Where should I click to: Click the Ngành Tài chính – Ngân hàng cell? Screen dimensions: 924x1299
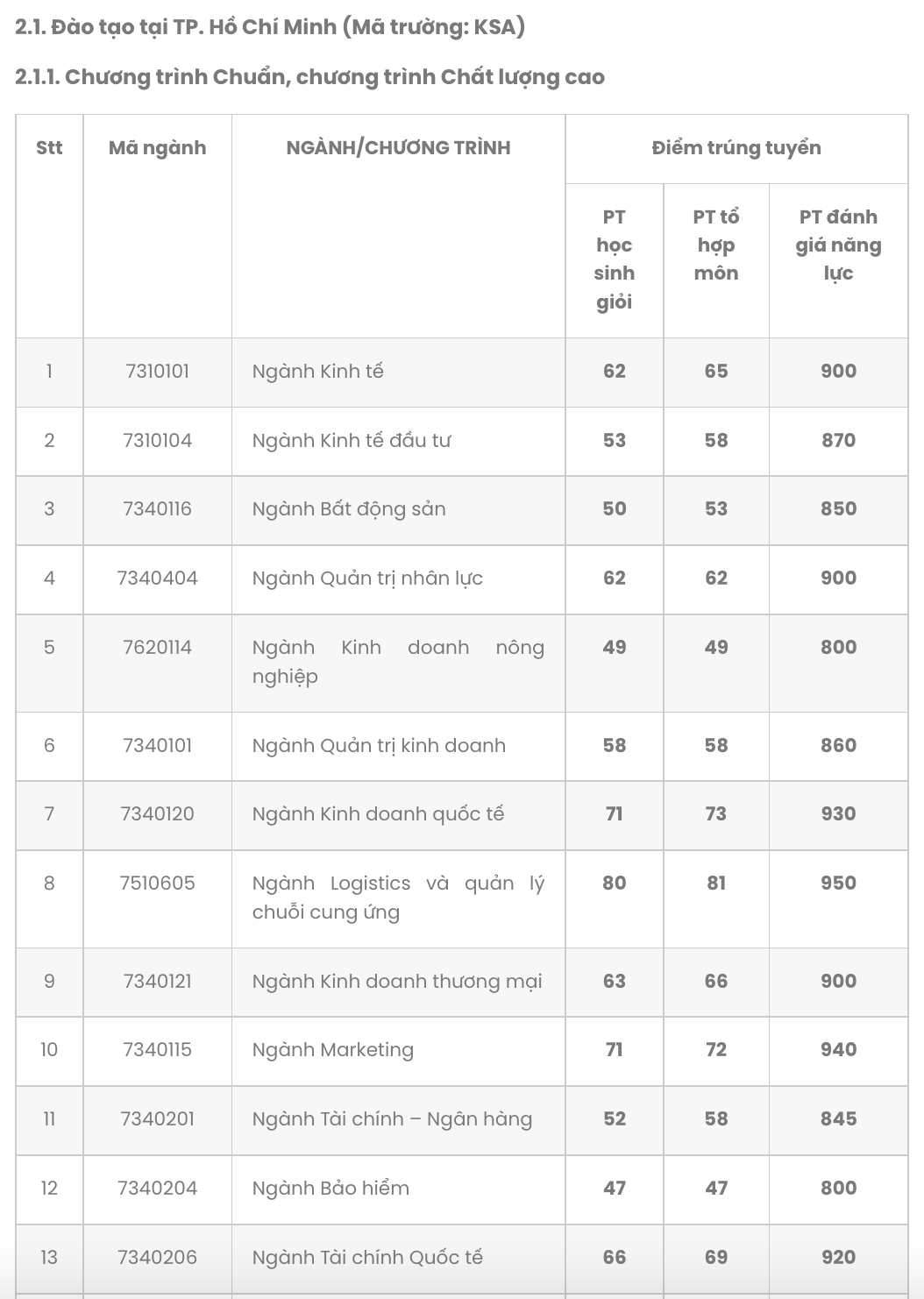click(x=392, y=1119)
